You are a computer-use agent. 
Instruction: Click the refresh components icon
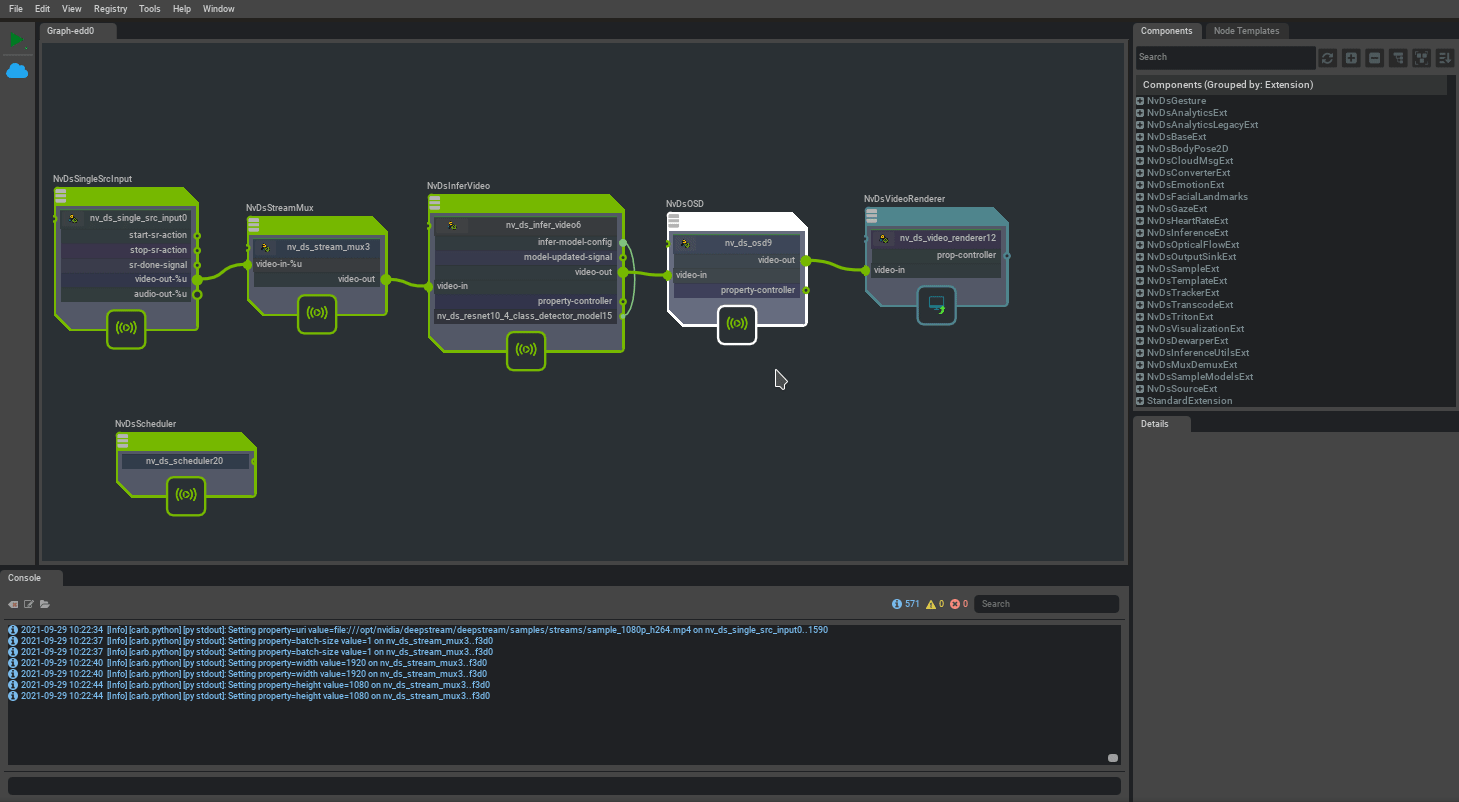click(x=1327, y=58)
